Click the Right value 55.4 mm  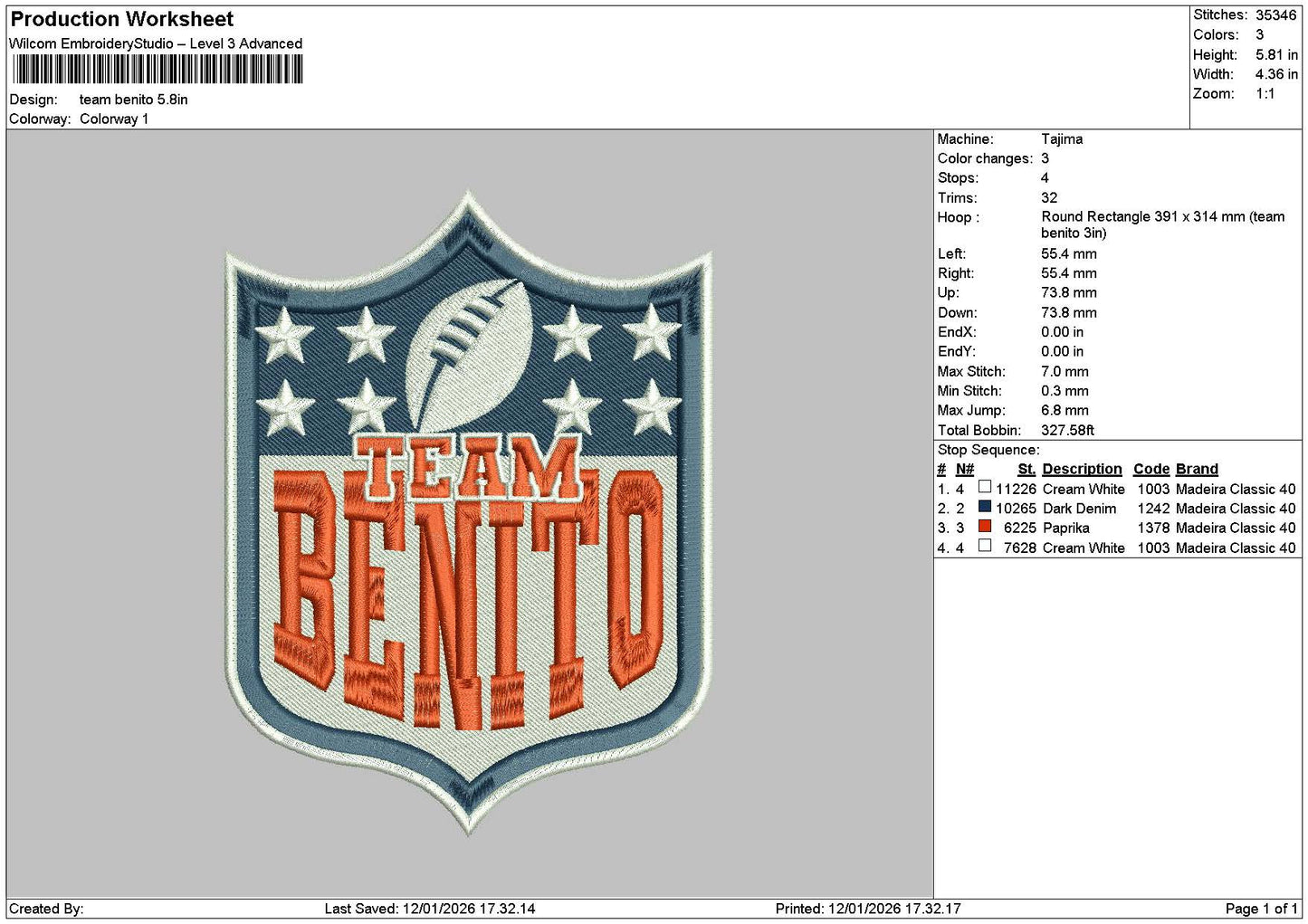[x=1069, y=273]
